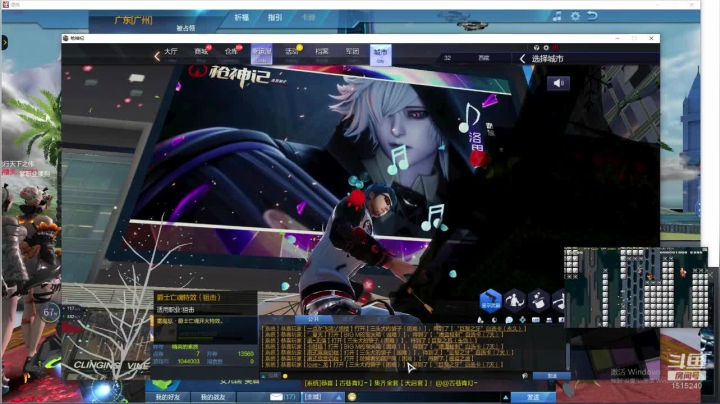
Task: Click 祈福 tab in outer window
Action: (x=242, y=17)
